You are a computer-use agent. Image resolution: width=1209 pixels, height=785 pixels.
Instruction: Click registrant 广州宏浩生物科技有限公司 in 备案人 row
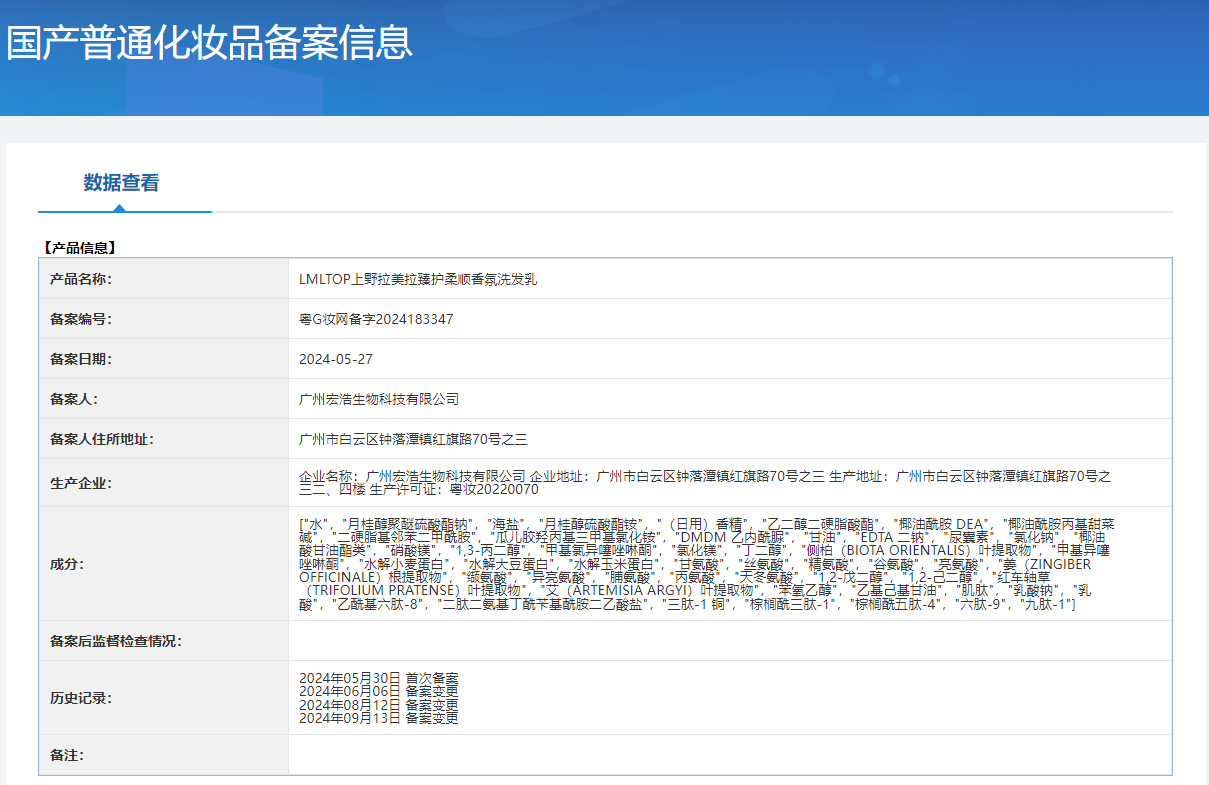(x=379, y=399)
